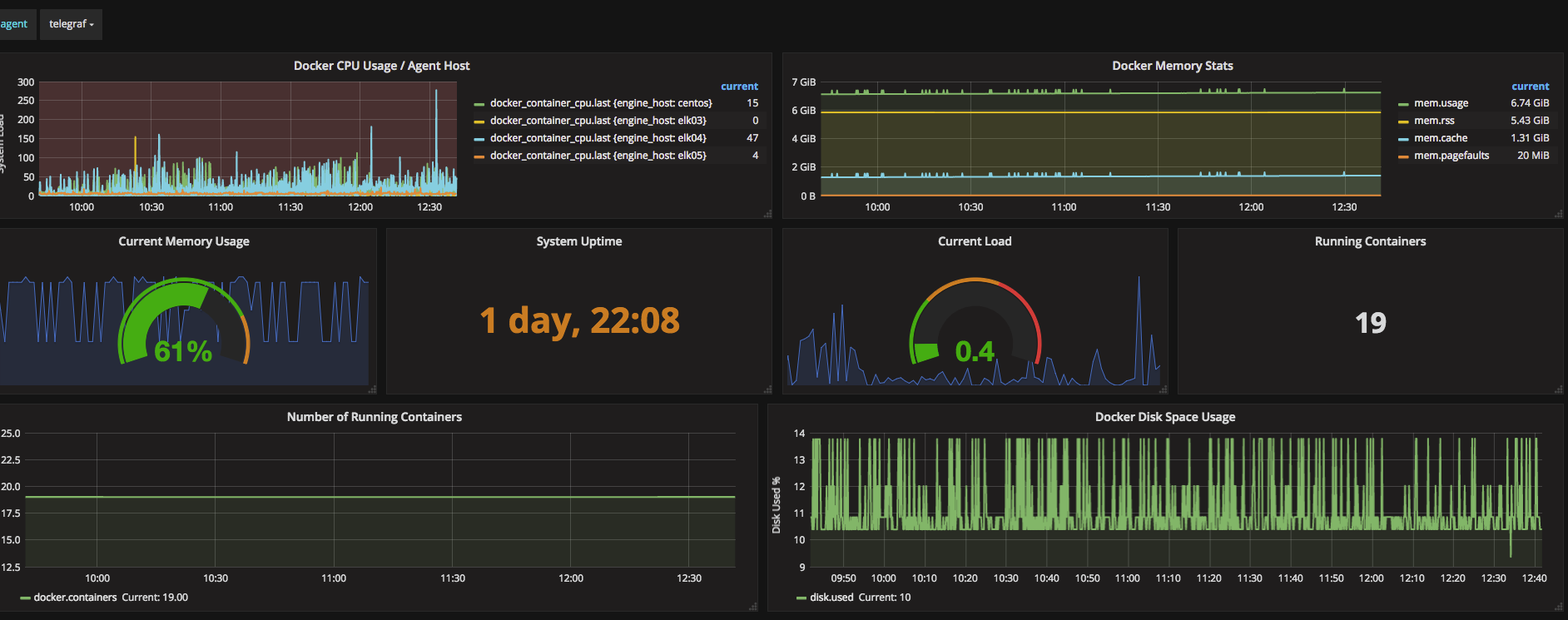Viewport: 1568px width, 620px height.
Task: Click blue color swatch of elk04 series
Action: click(x=479, y=140)
